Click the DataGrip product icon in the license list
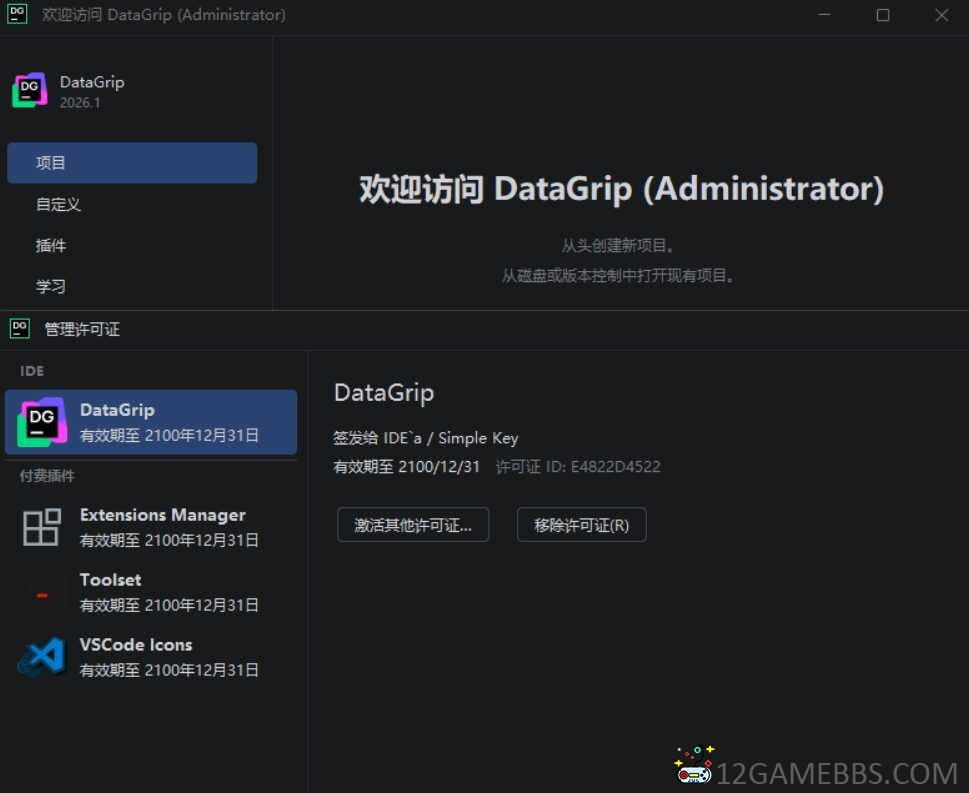This screenshot has height=793, width=969. pyautogui.click(x=41, y=422)
